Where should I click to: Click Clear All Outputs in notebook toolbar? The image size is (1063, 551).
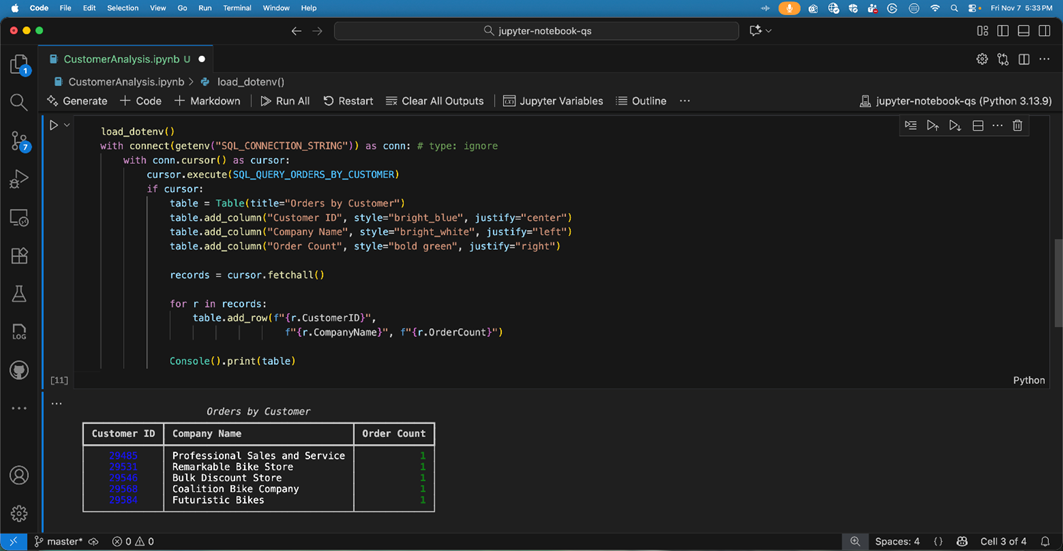[434, 101]
